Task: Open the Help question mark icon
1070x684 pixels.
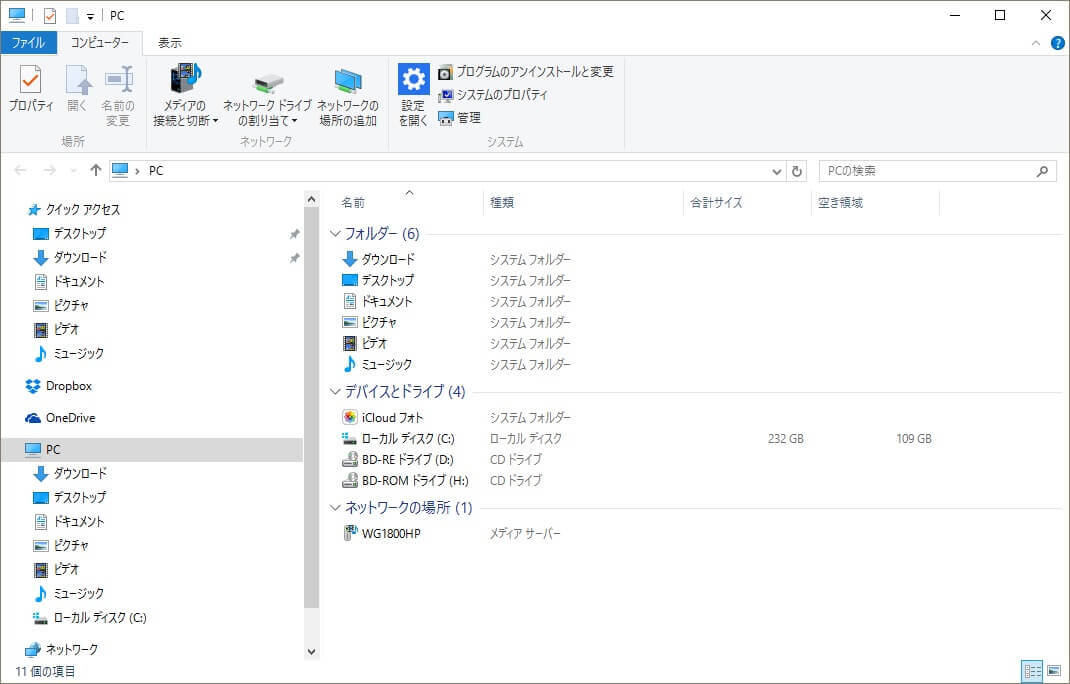Action: (1057, 43)
